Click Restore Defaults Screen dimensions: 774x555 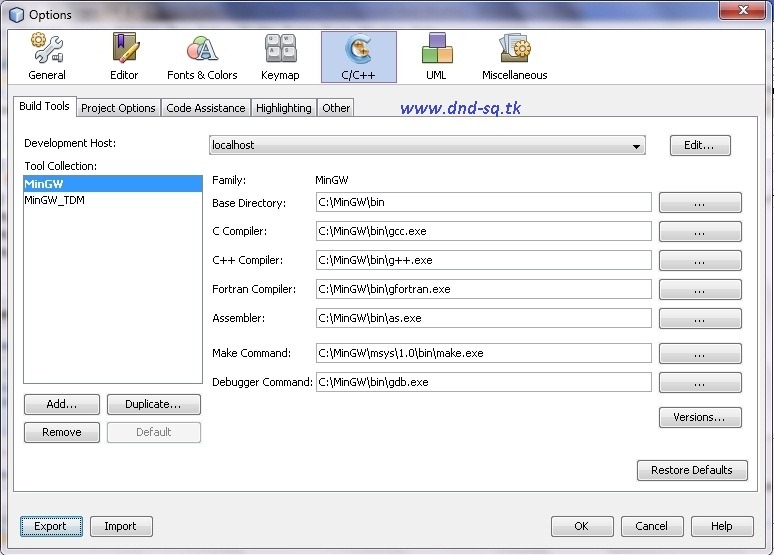692,470
